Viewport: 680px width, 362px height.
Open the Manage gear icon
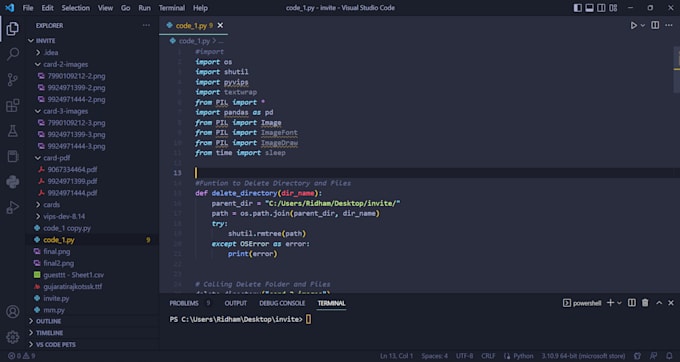pos(13,337)
